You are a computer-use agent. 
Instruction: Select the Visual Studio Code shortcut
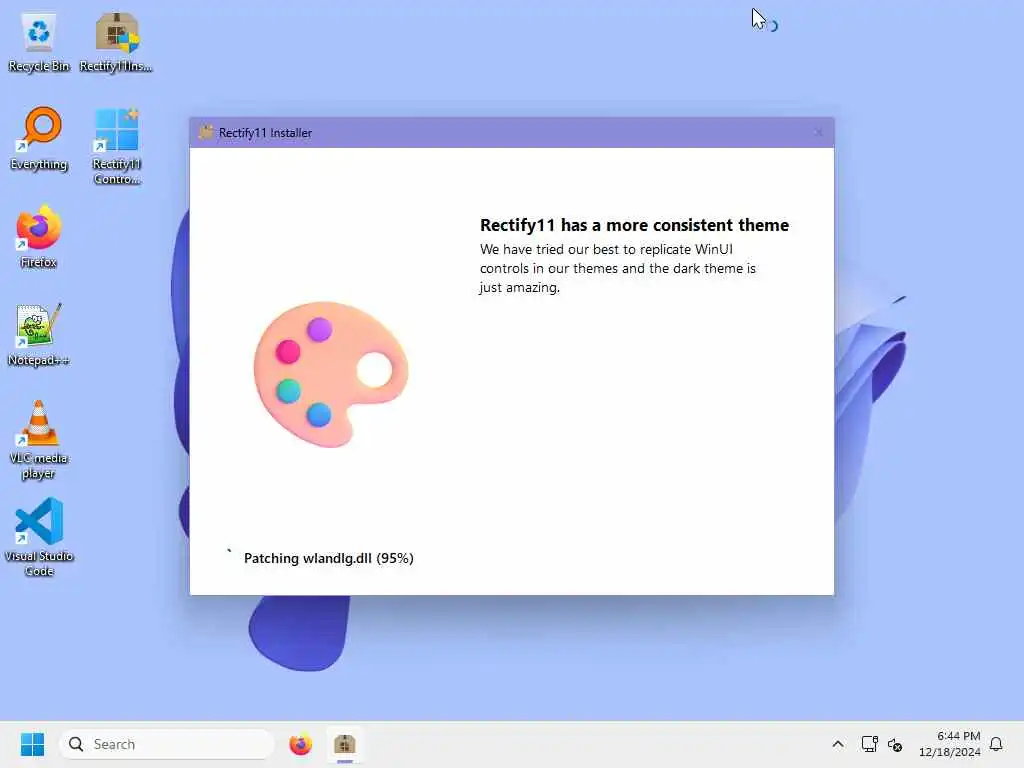[x=39, y=537]
